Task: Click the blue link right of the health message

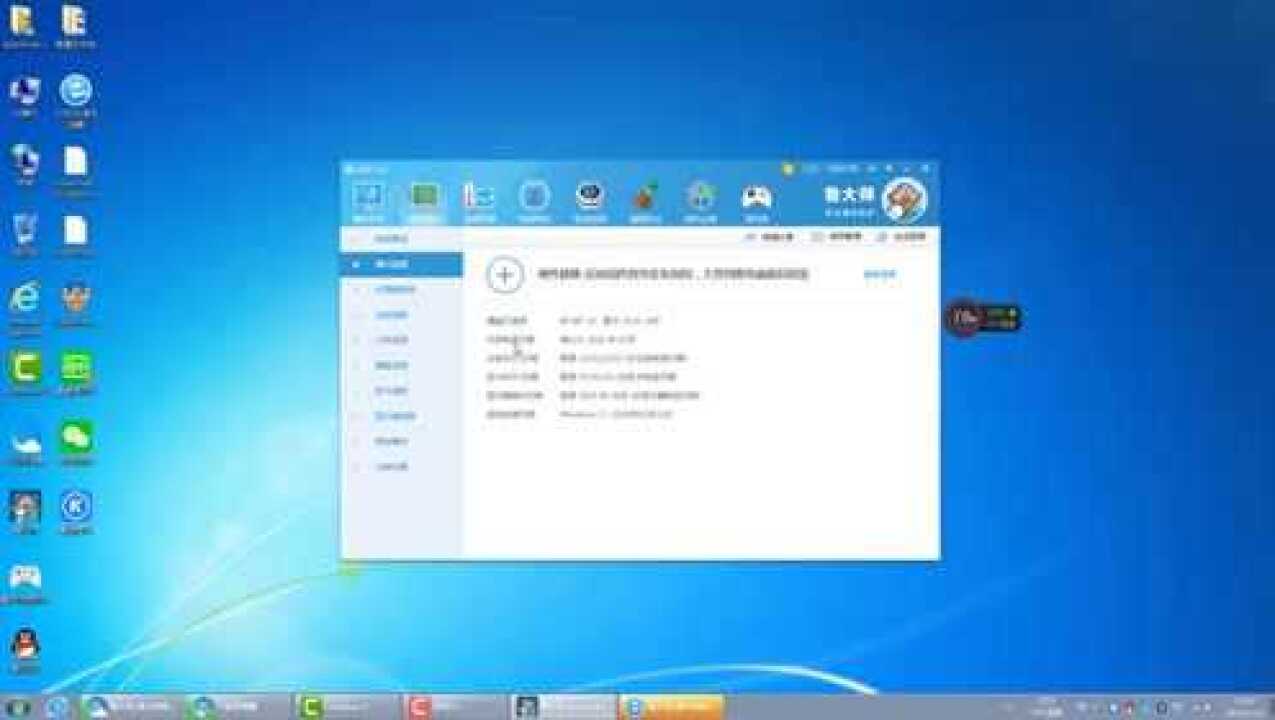Action: point(879,274)
